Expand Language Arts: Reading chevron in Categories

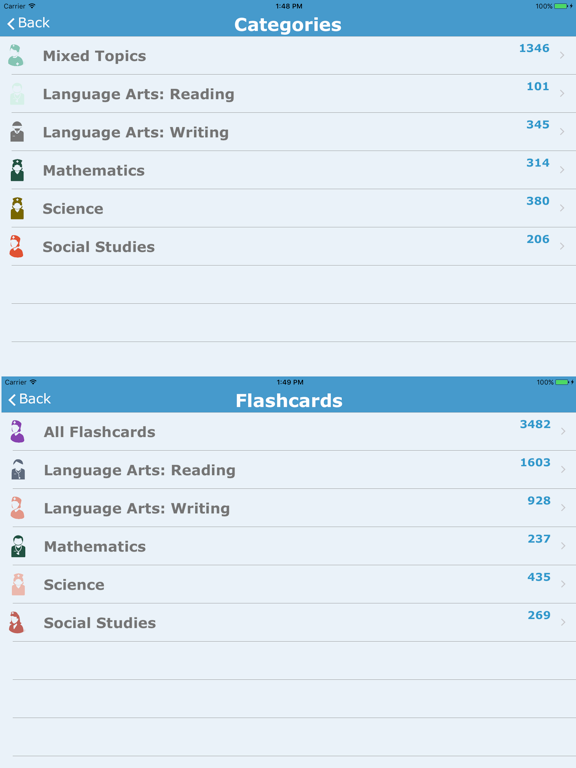pyautogui.click(x=562, y=94)
